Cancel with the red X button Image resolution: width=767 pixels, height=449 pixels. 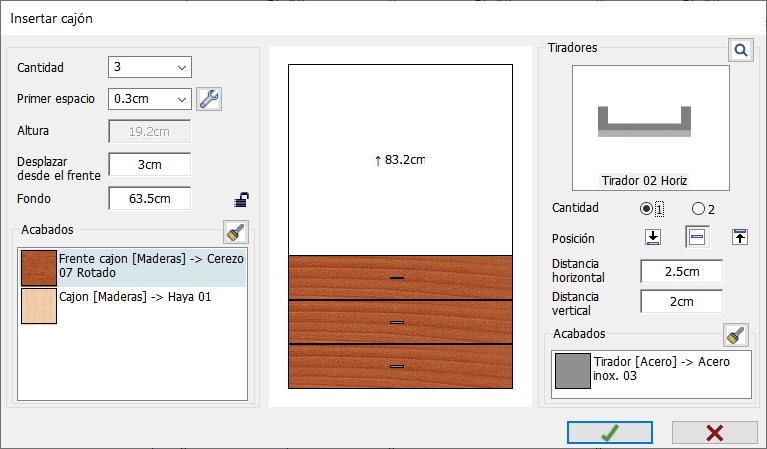click(x=714, y=432)
